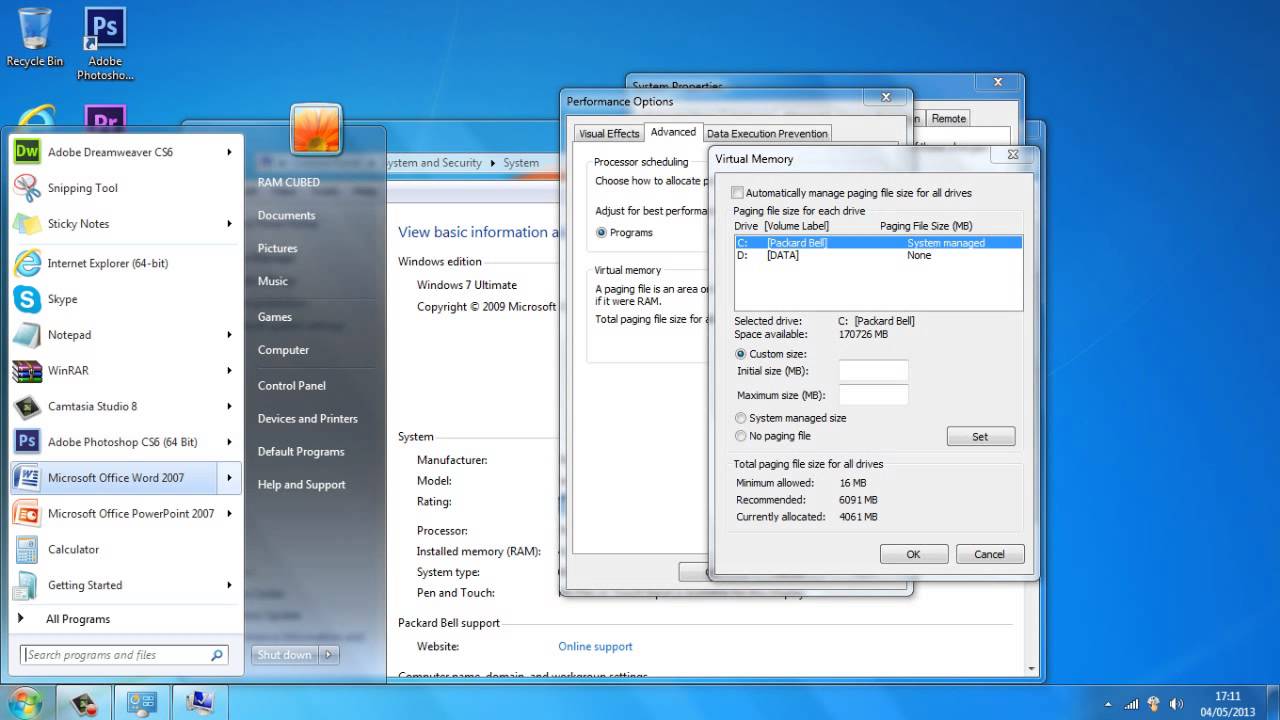The image size is (1280, 720).
Task: Click the Initial size (MB) field
Action: (x=873, y=371)
